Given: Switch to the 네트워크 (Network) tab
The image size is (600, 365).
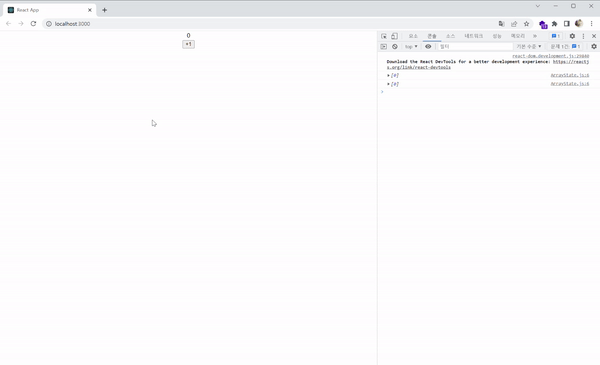Looking at the screenshot, I should [474, 36].
